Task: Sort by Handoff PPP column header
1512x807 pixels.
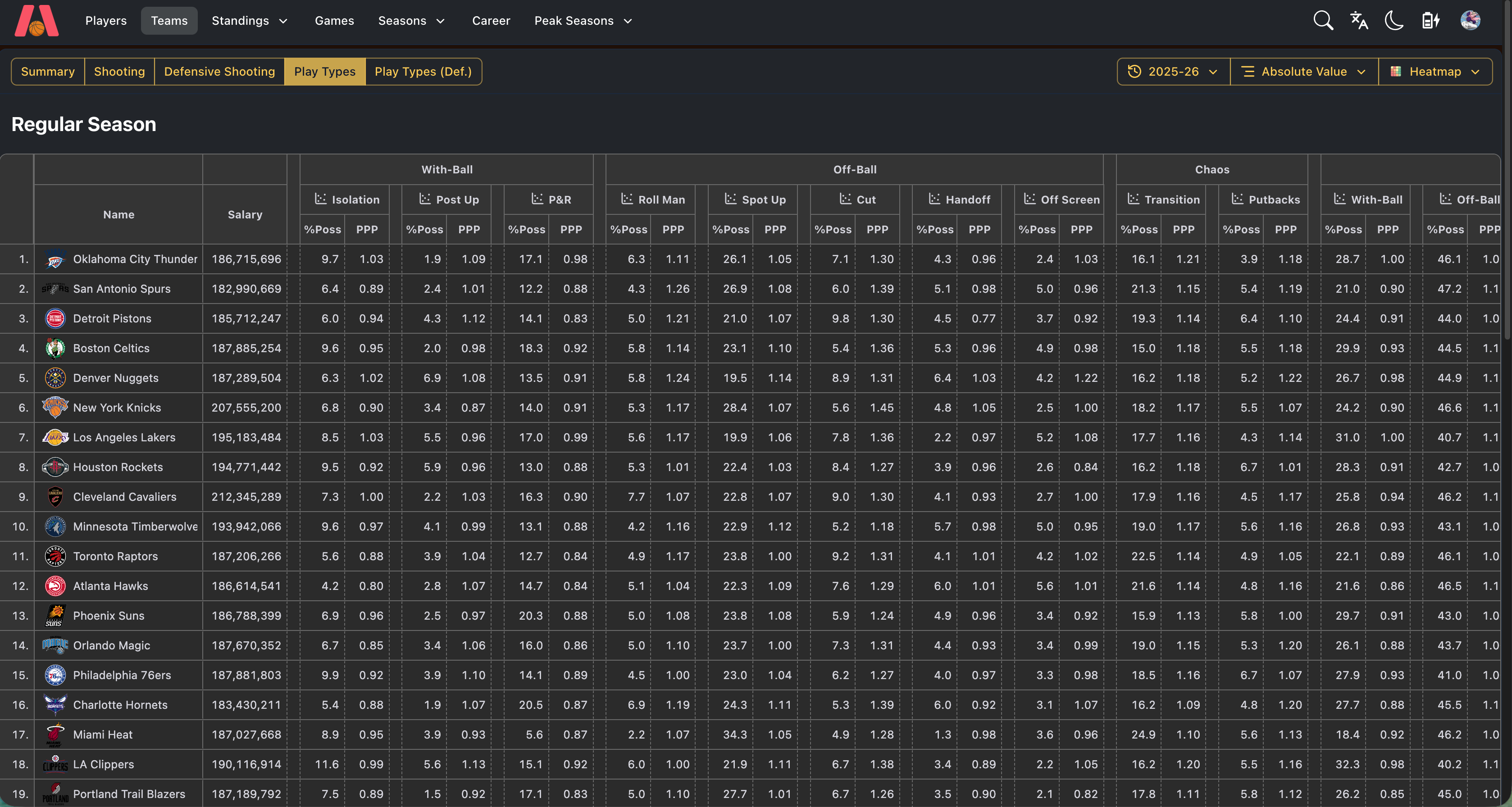Action: [x=979, y=230]
